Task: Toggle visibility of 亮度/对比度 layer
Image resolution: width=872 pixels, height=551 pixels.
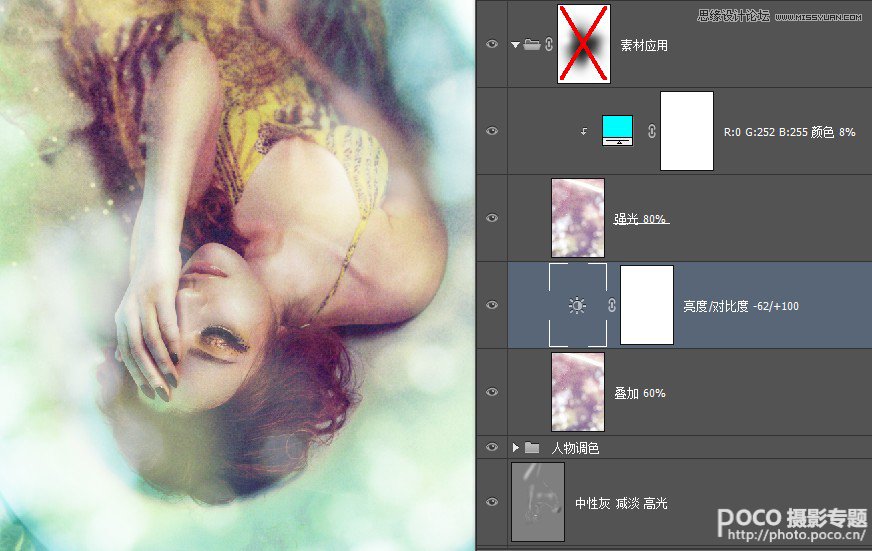Action: click(492, 305)
